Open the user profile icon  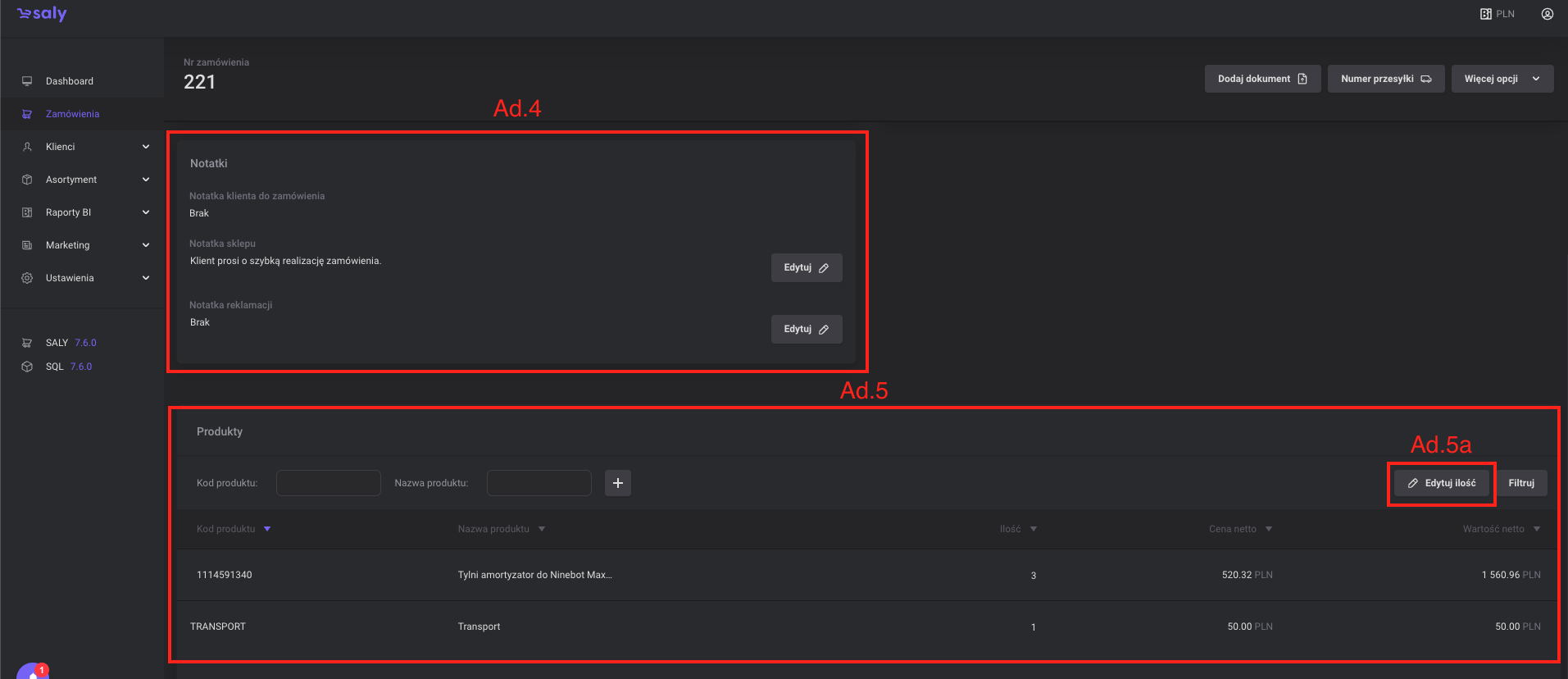(1547, 14)
